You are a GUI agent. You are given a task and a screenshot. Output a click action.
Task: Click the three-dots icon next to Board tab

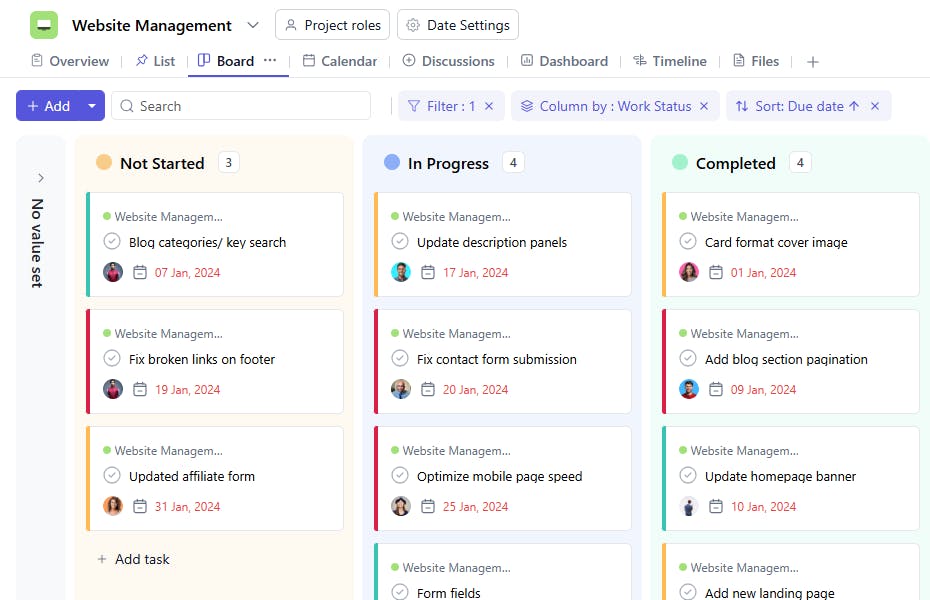pyautogui.click(x=270, y=61)
